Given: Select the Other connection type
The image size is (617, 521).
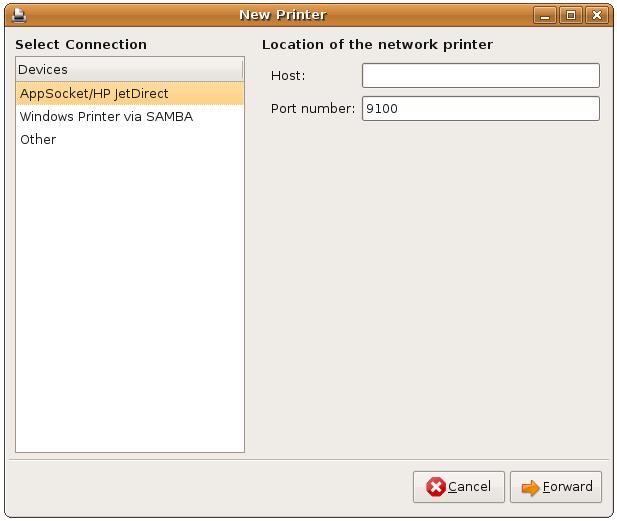Looking at the screenshot, I should click(x=38, y=139).
